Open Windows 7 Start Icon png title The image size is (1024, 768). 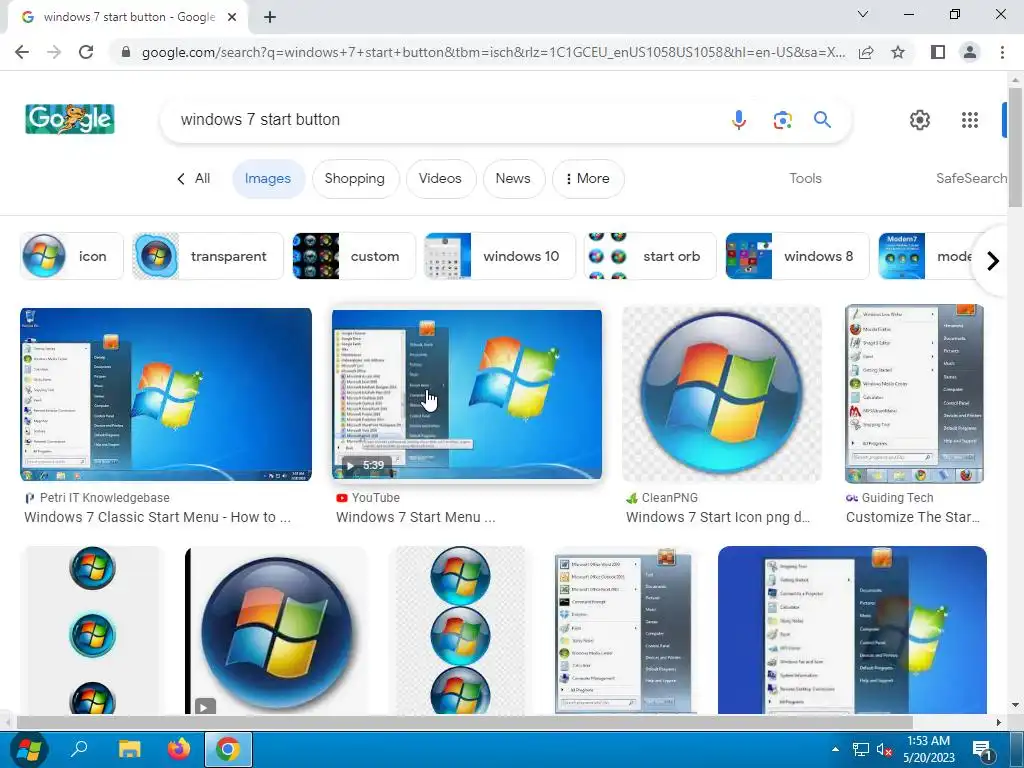point(718,517)
